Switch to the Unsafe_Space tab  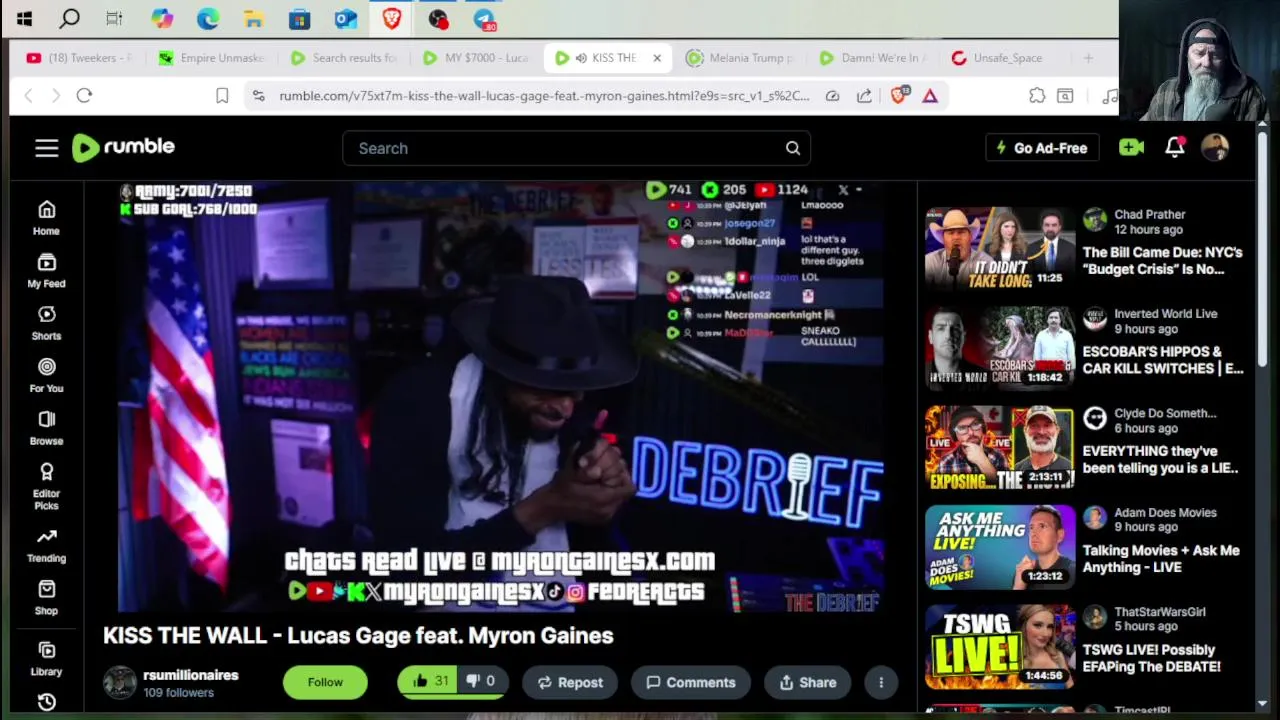pos(1004,58)
